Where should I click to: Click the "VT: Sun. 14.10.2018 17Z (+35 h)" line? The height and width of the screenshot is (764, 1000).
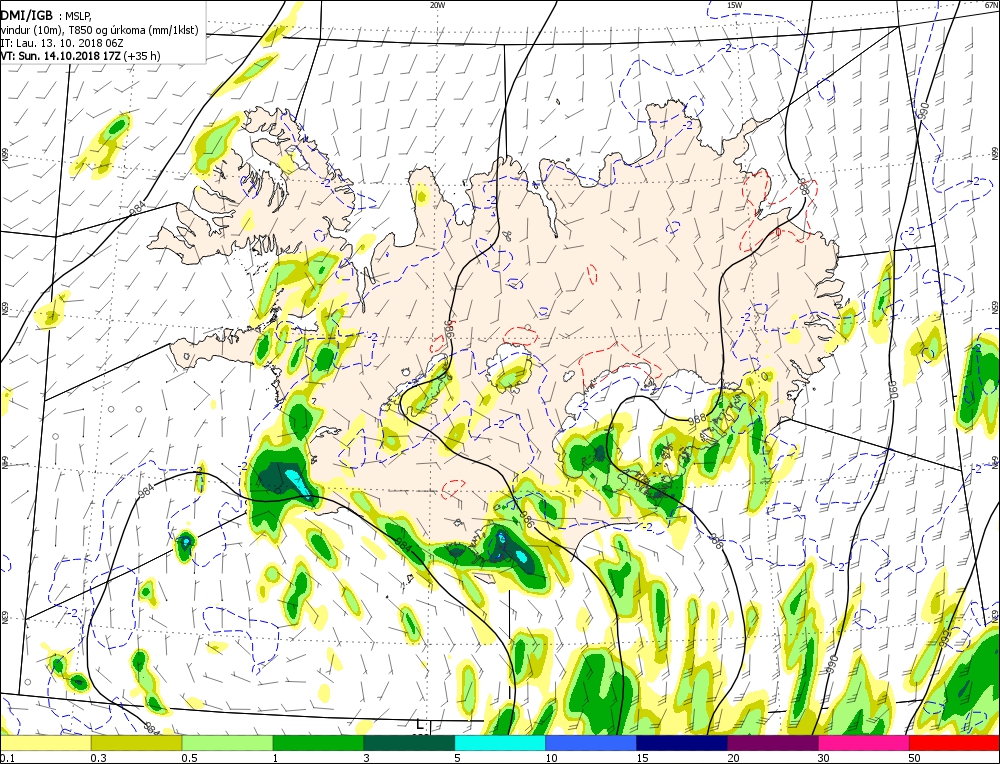80,56
